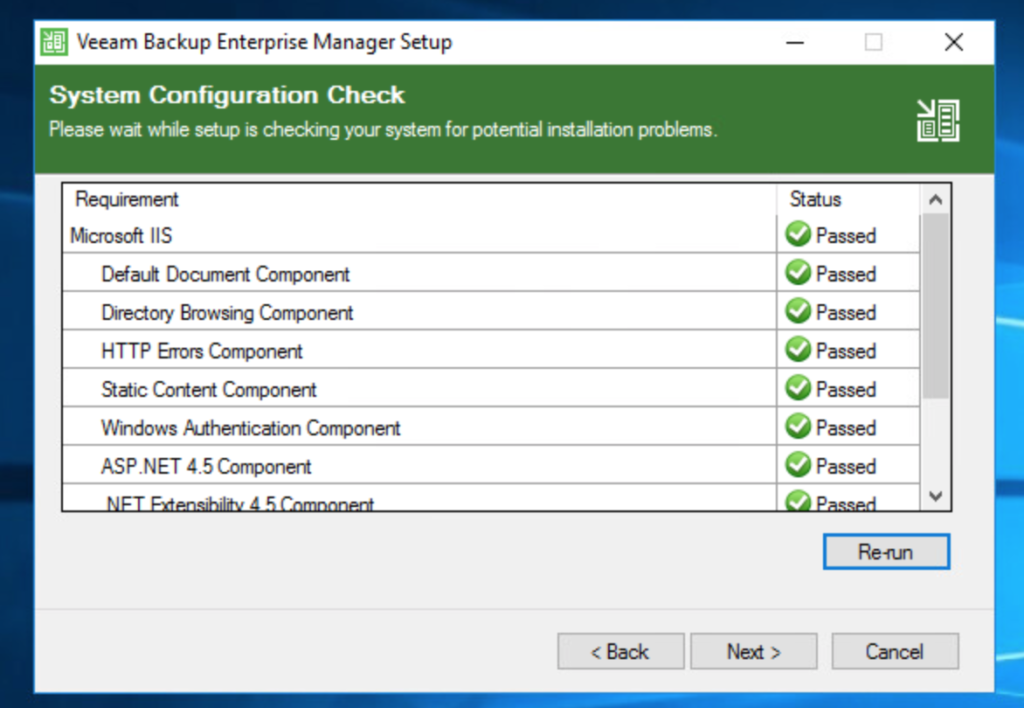Click the Passed checkmark for Microsoft IIS
The image size is (1024, 708).
click(798, 234)
